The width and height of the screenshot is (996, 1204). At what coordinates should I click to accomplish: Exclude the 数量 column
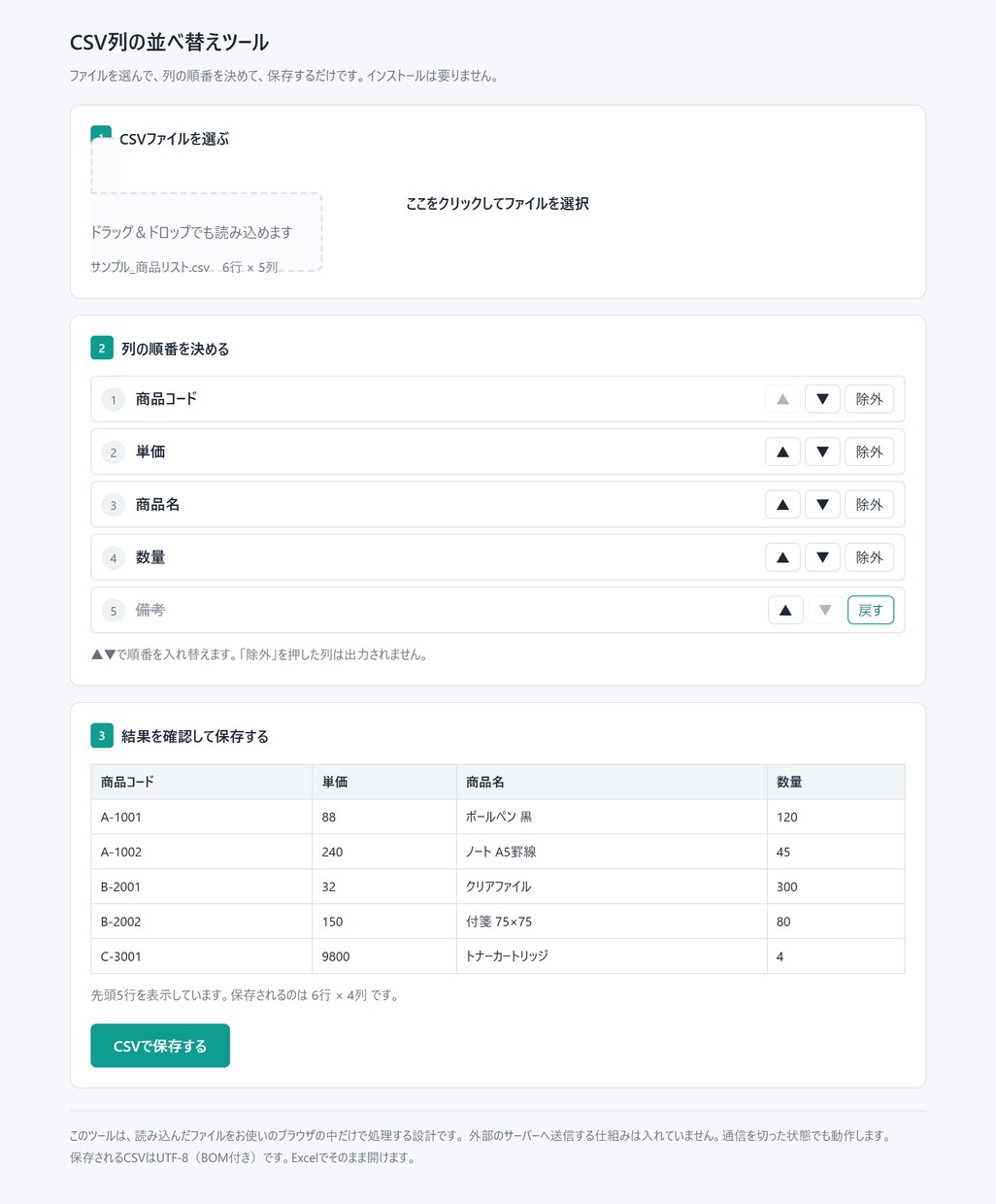click(x=869, y=557)
